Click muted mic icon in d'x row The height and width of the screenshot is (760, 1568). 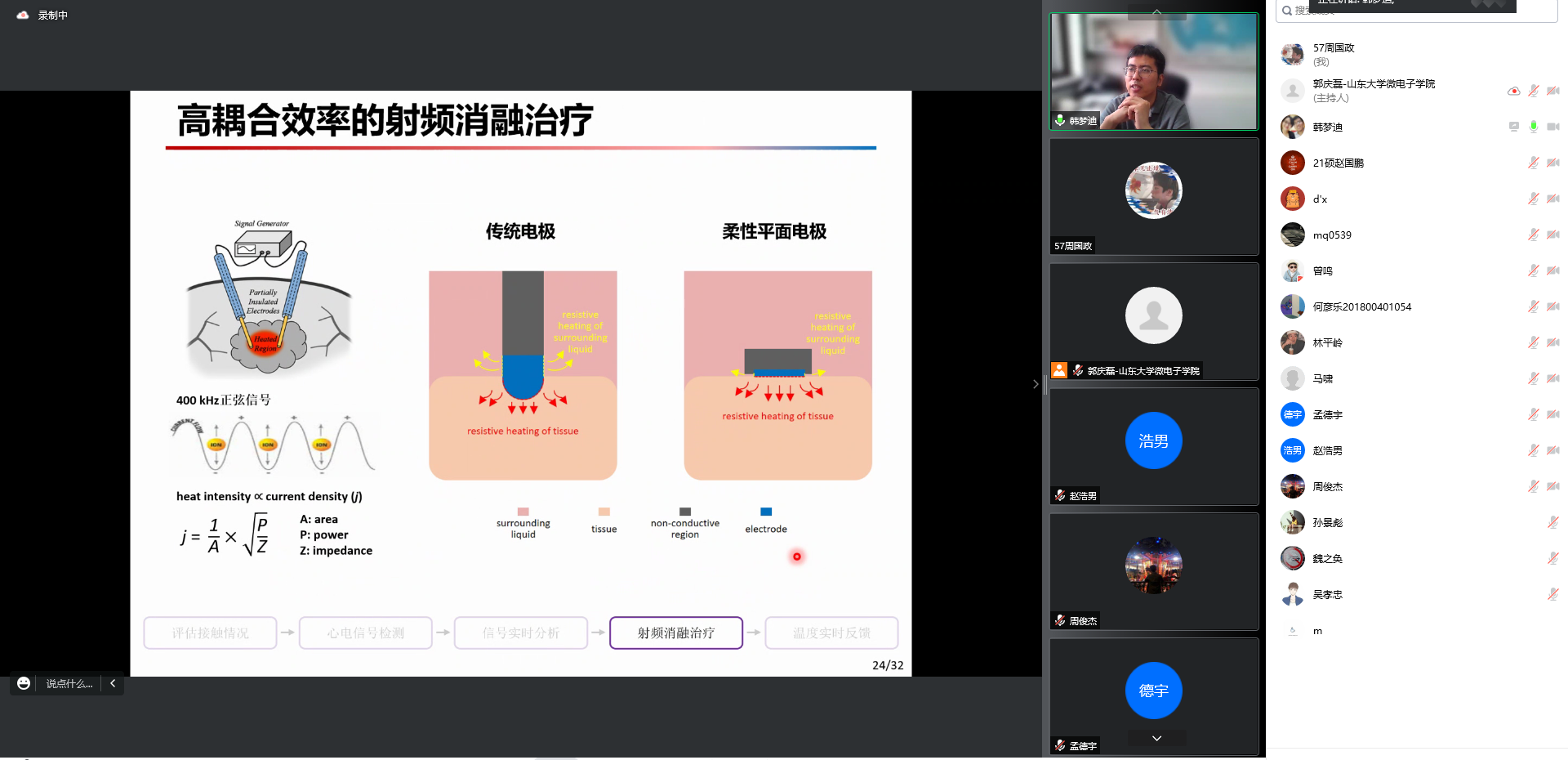(1534, 199)
